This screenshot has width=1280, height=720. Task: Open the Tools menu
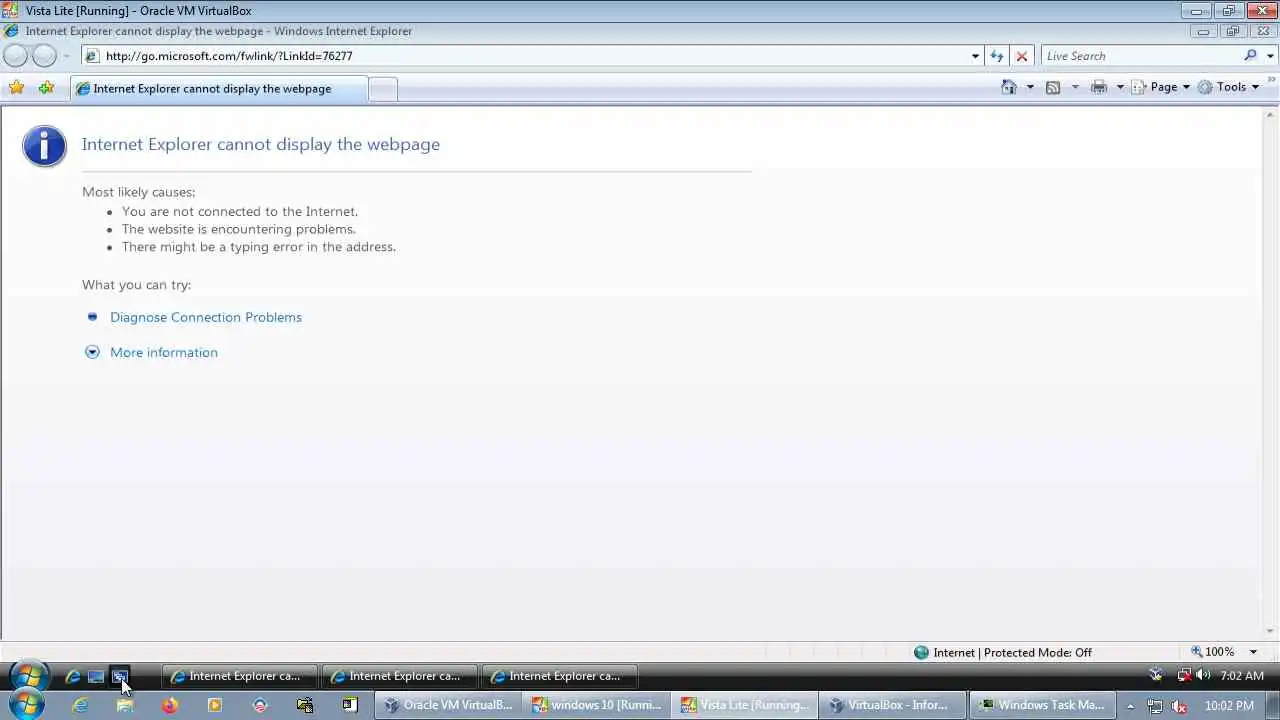point(1229,87)
